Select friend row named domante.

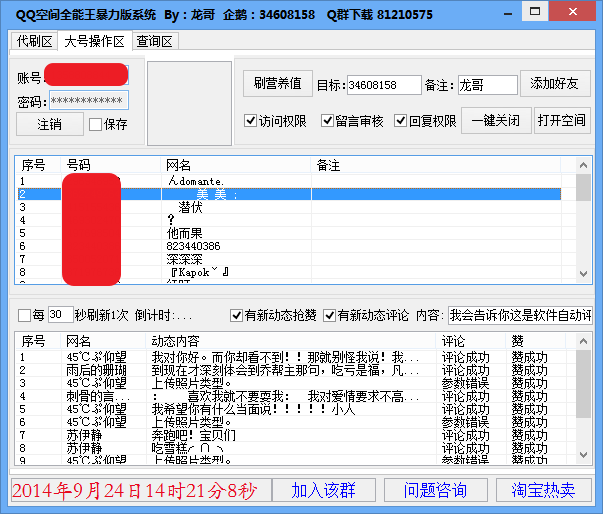pyautogui.click(x=289, y=181)
